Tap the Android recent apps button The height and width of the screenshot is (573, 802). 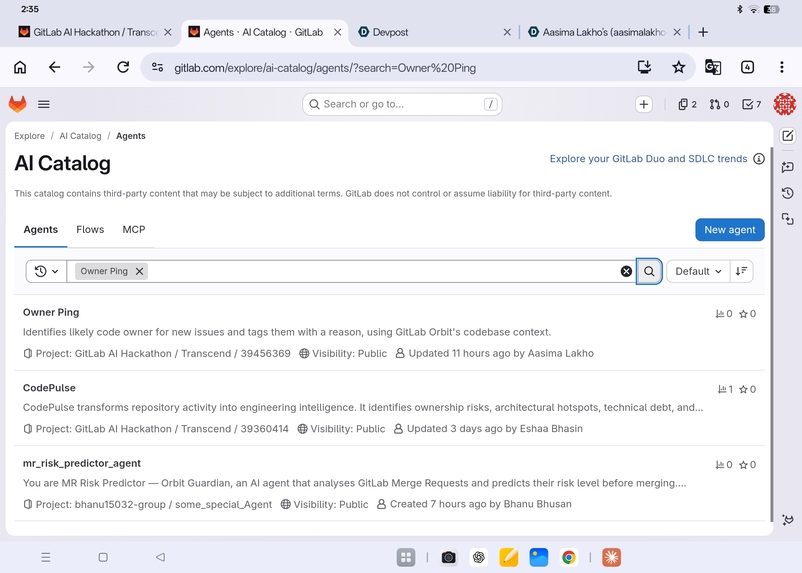tap(46, 557)
